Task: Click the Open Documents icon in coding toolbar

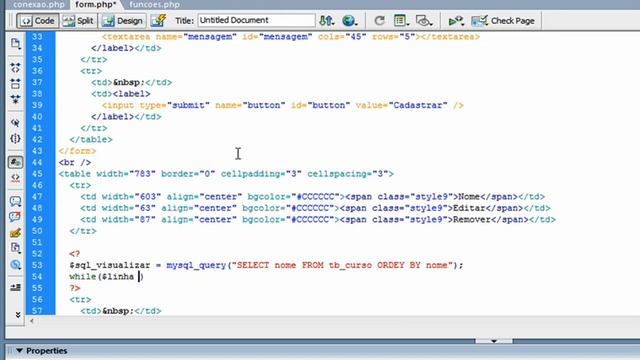Action: click(x=15, y=43)
